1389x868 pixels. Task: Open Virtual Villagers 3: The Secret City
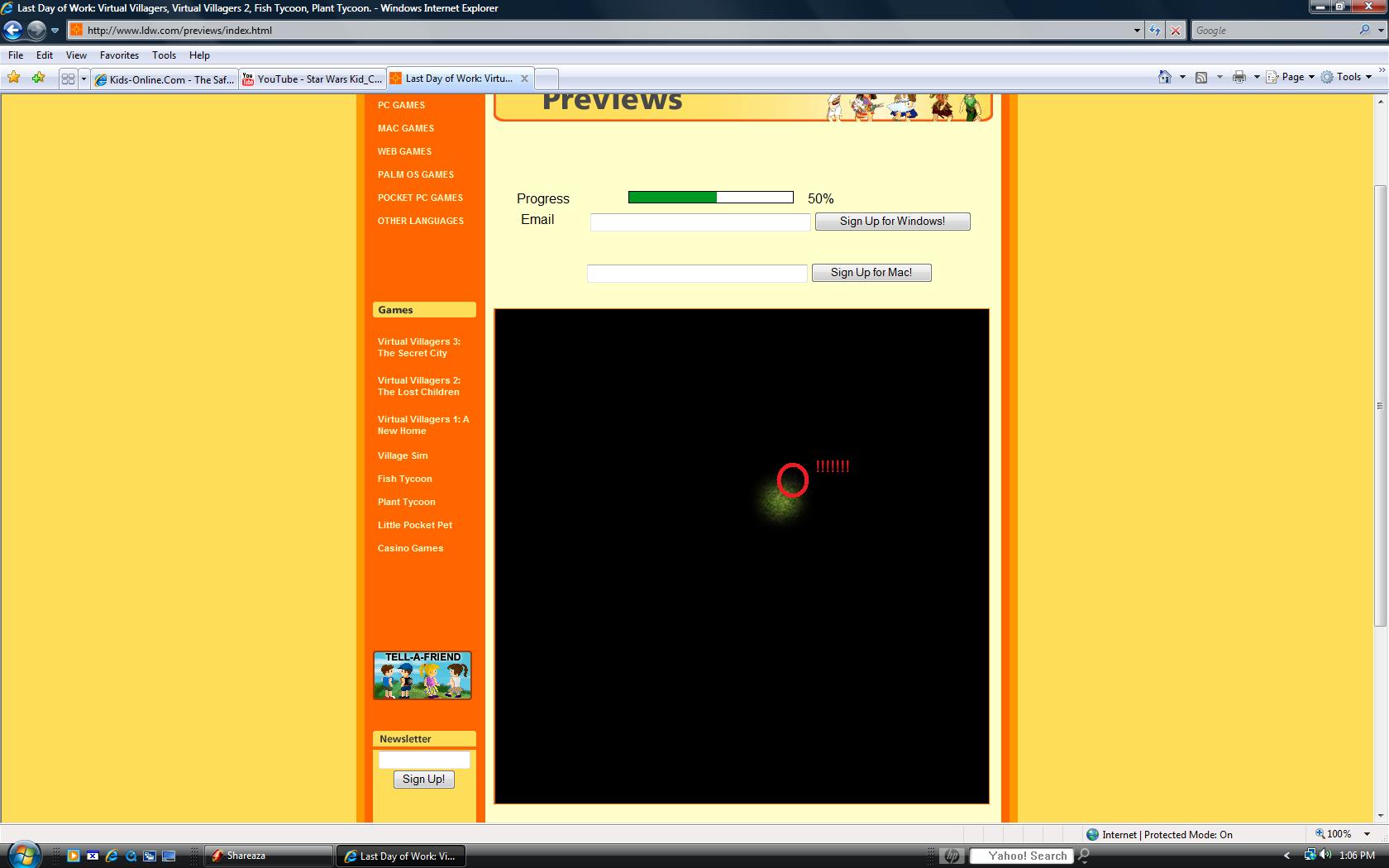(418, 347)
